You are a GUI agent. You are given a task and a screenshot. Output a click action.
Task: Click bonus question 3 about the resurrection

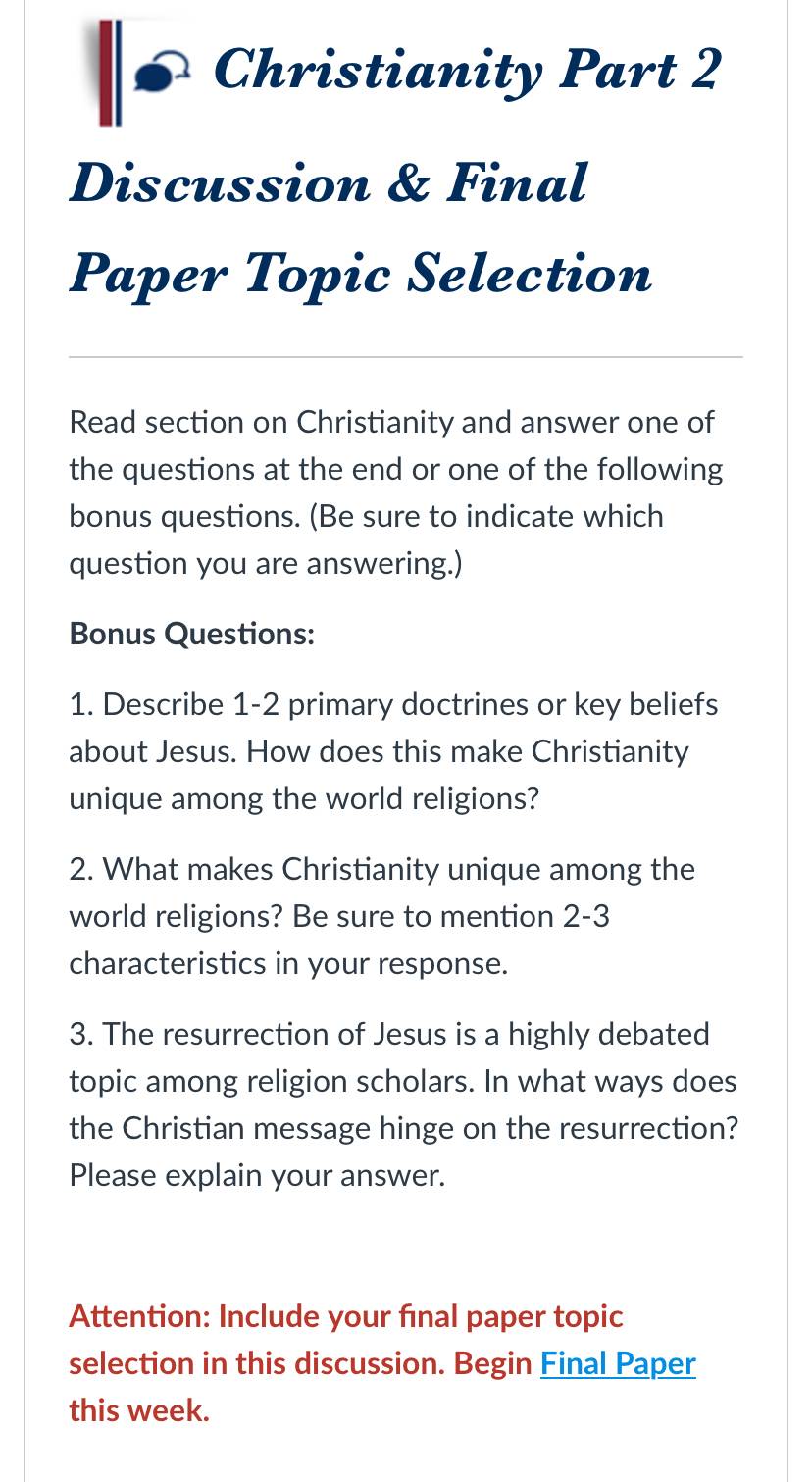[x=404, y=1104]
